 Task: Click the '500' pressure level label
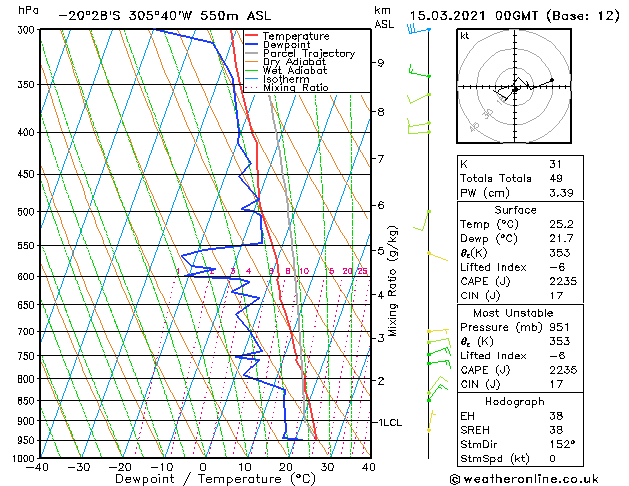pos(28,212)
